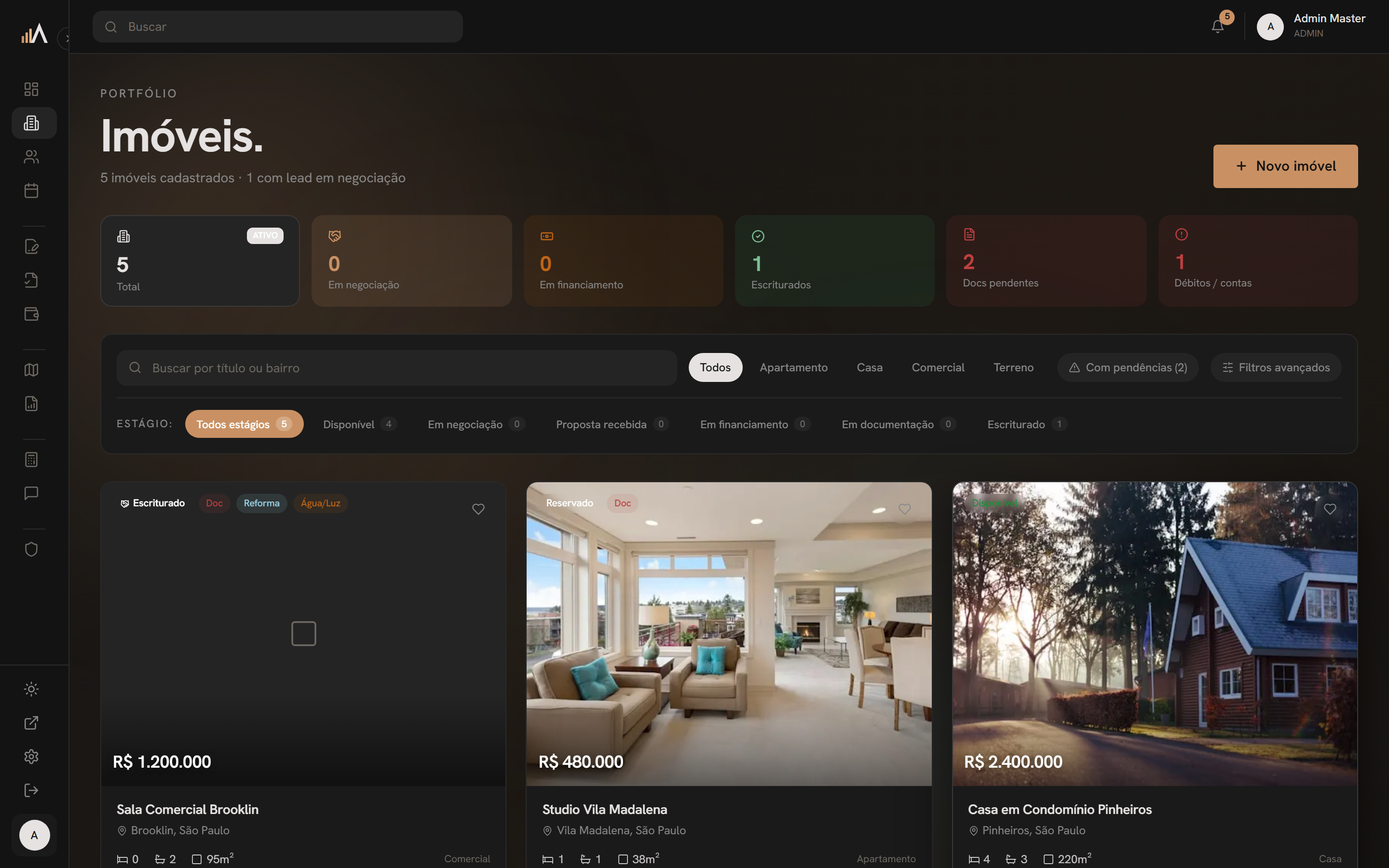Click the Docs pendentes stat card
Screen dimensions: 1389x868
[1047, 260]
